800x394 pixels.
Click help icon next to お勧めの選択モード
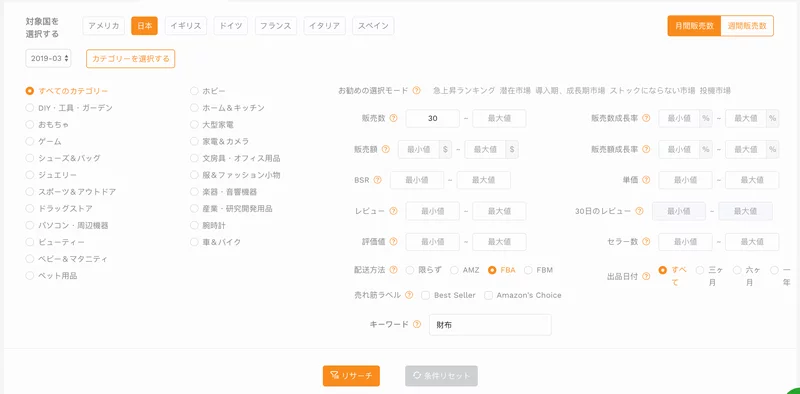pos(416,91)
